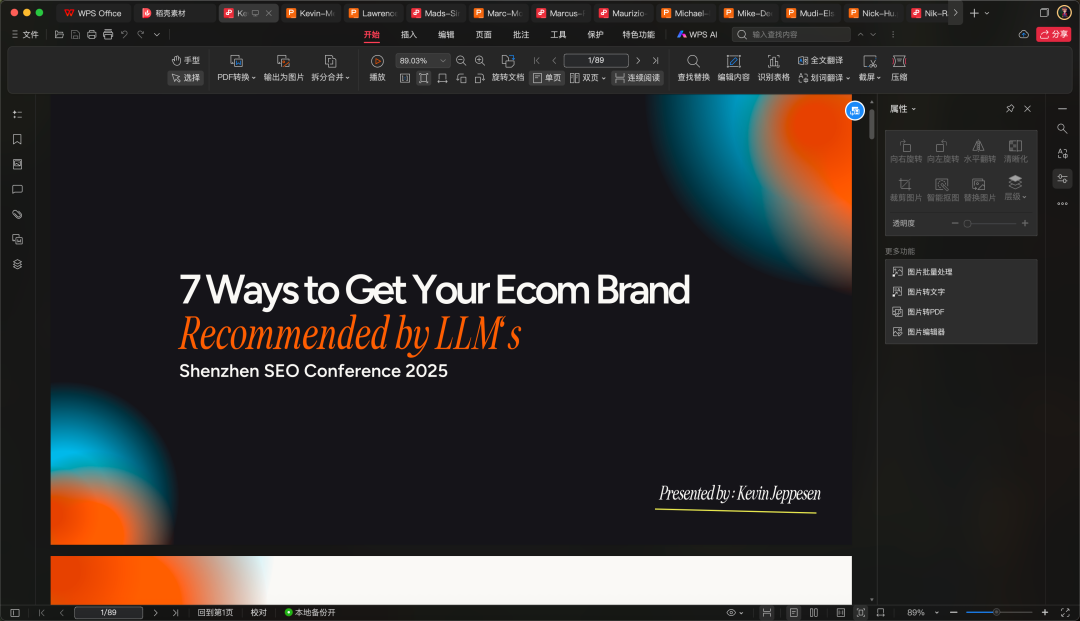Image resolution: width=1080 pixels, height=621 pixels.
Task: Open new tab options arrow beside plus
Action: click(986, 13)
